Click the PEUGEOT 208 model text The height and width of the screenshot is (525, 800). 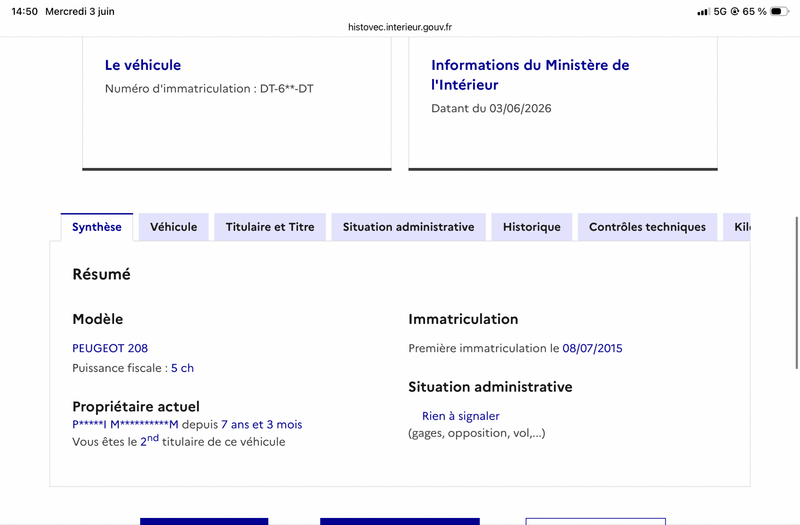click(x=110, y=348)
